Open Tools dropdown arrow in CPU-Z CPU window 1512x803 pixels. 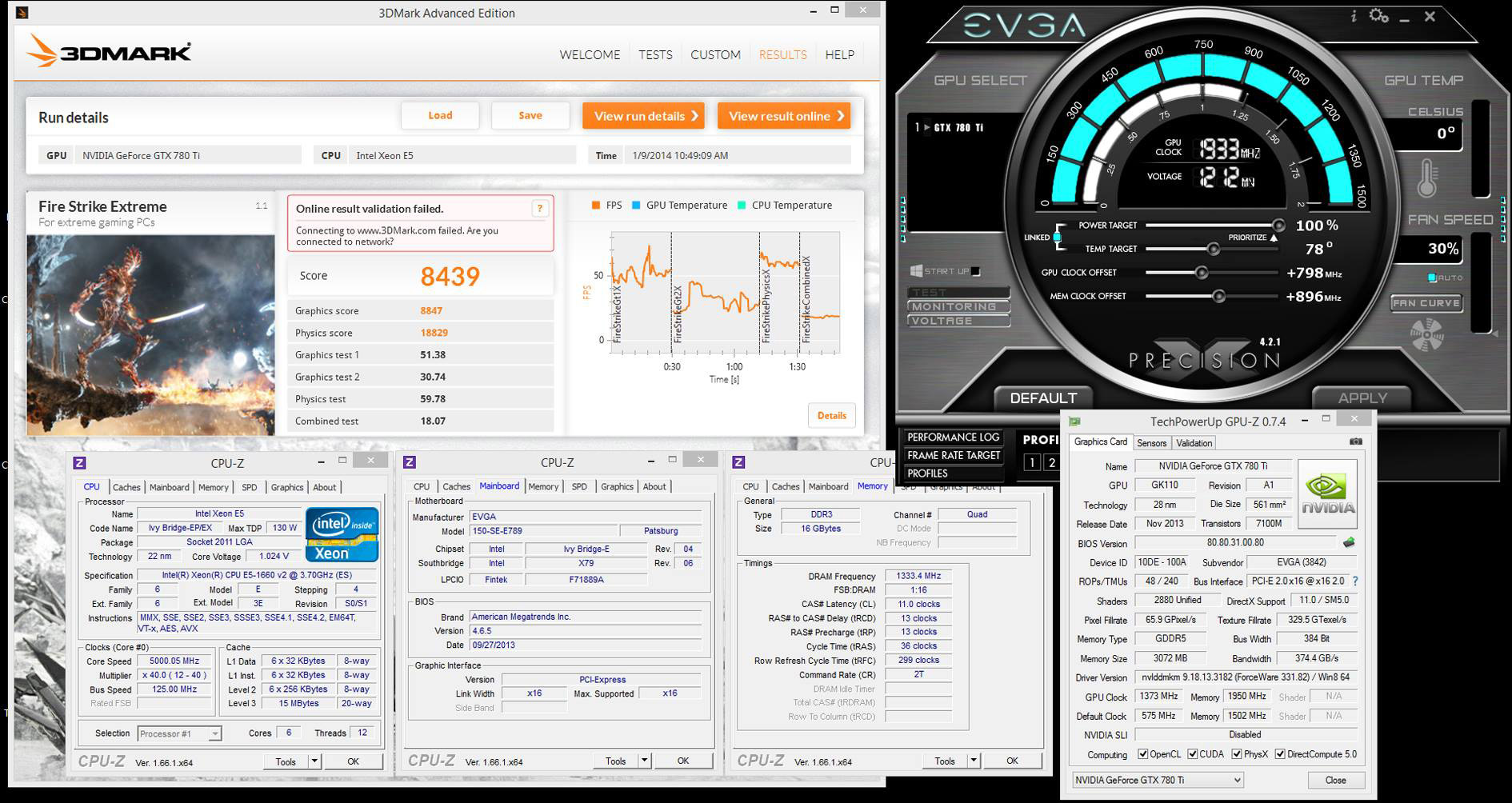[315, 761]
